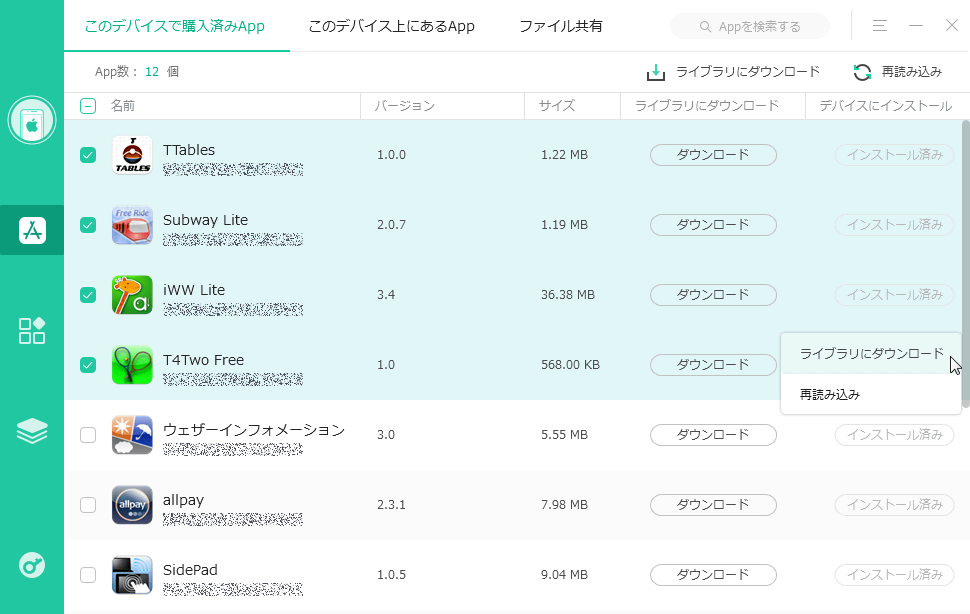The image size is (970, 614).
Task: Check the SidePad checkbox
Action: (x=88, y=574)
